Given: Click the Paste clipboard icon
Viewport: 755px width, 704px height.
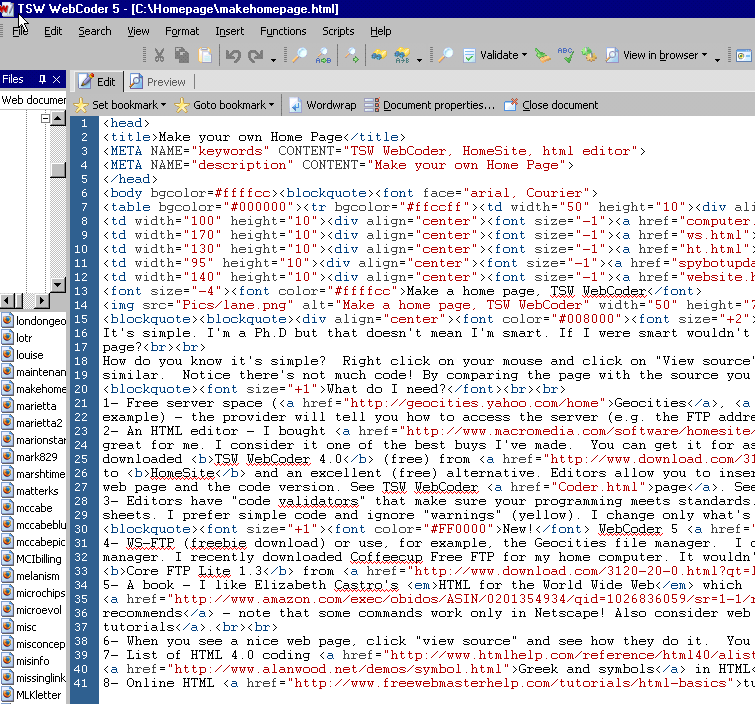Looking at the screenshot, I should (x=205, y=55).
